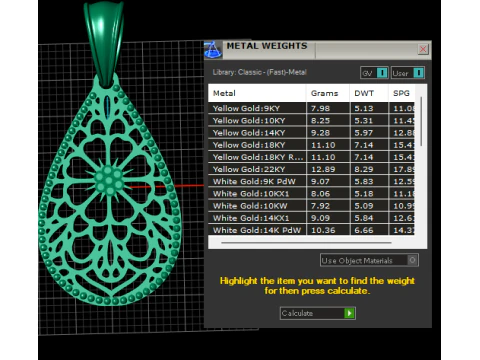Select the White Gold:9K PdW row

pos(311,181)
